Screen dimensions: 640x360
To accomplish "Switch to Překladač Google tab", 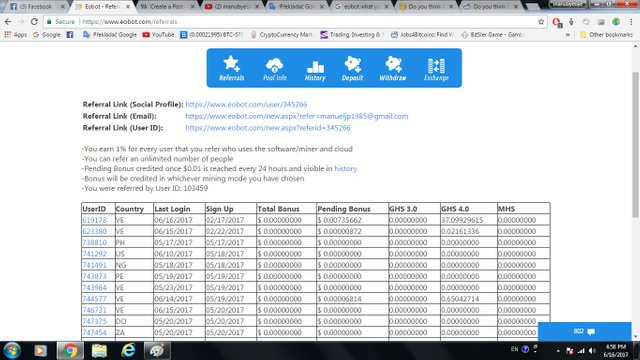I will [297, 7].
